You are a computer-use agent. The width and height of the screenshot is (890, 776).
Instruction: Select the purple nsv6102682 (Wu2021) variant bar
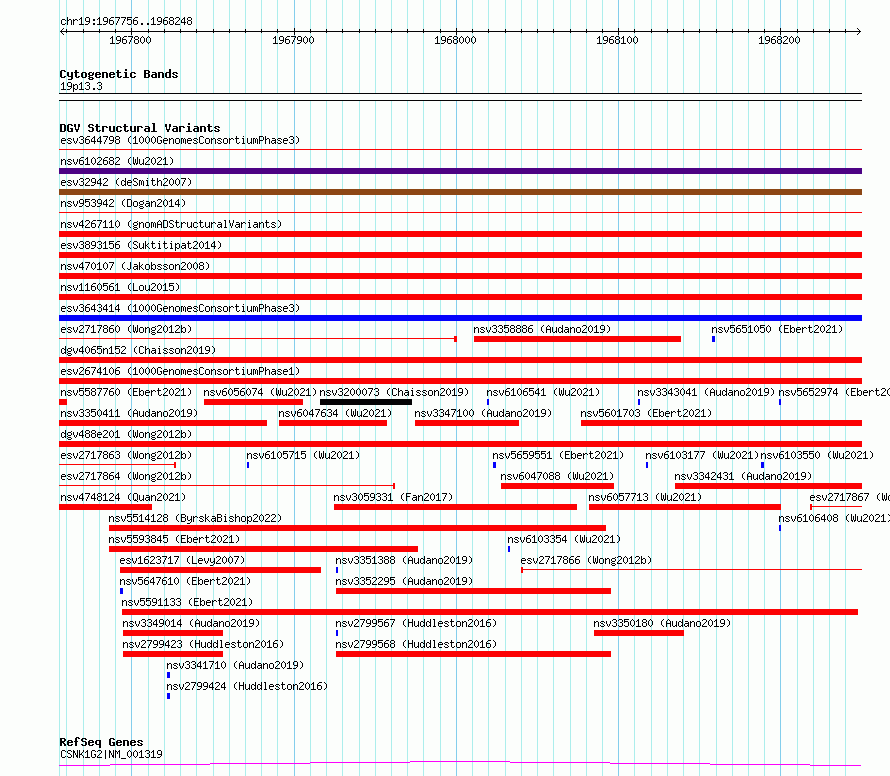pos(460,171)
